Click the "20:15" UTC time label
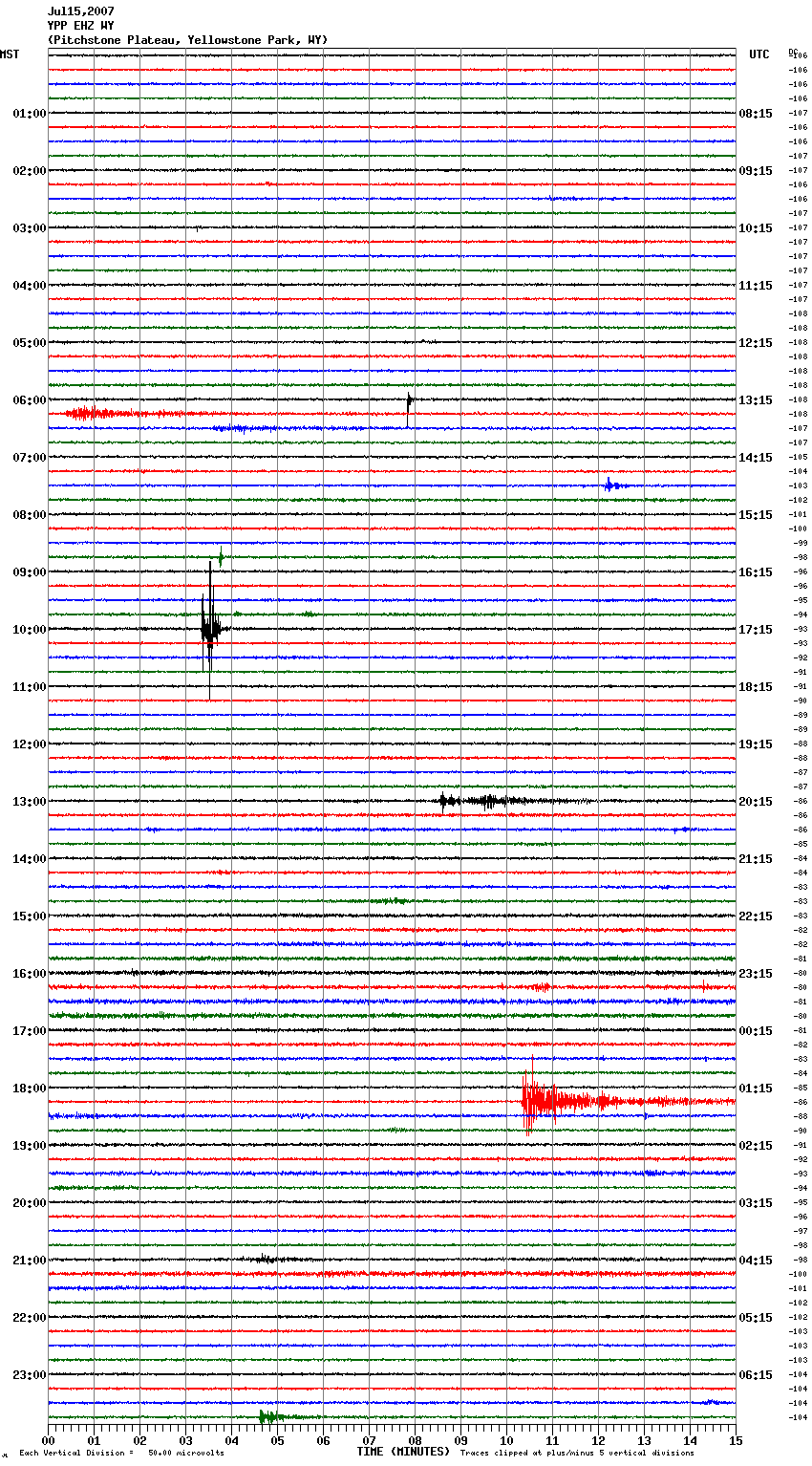The height and width of the screenshot is (1466, 812). 756,802
